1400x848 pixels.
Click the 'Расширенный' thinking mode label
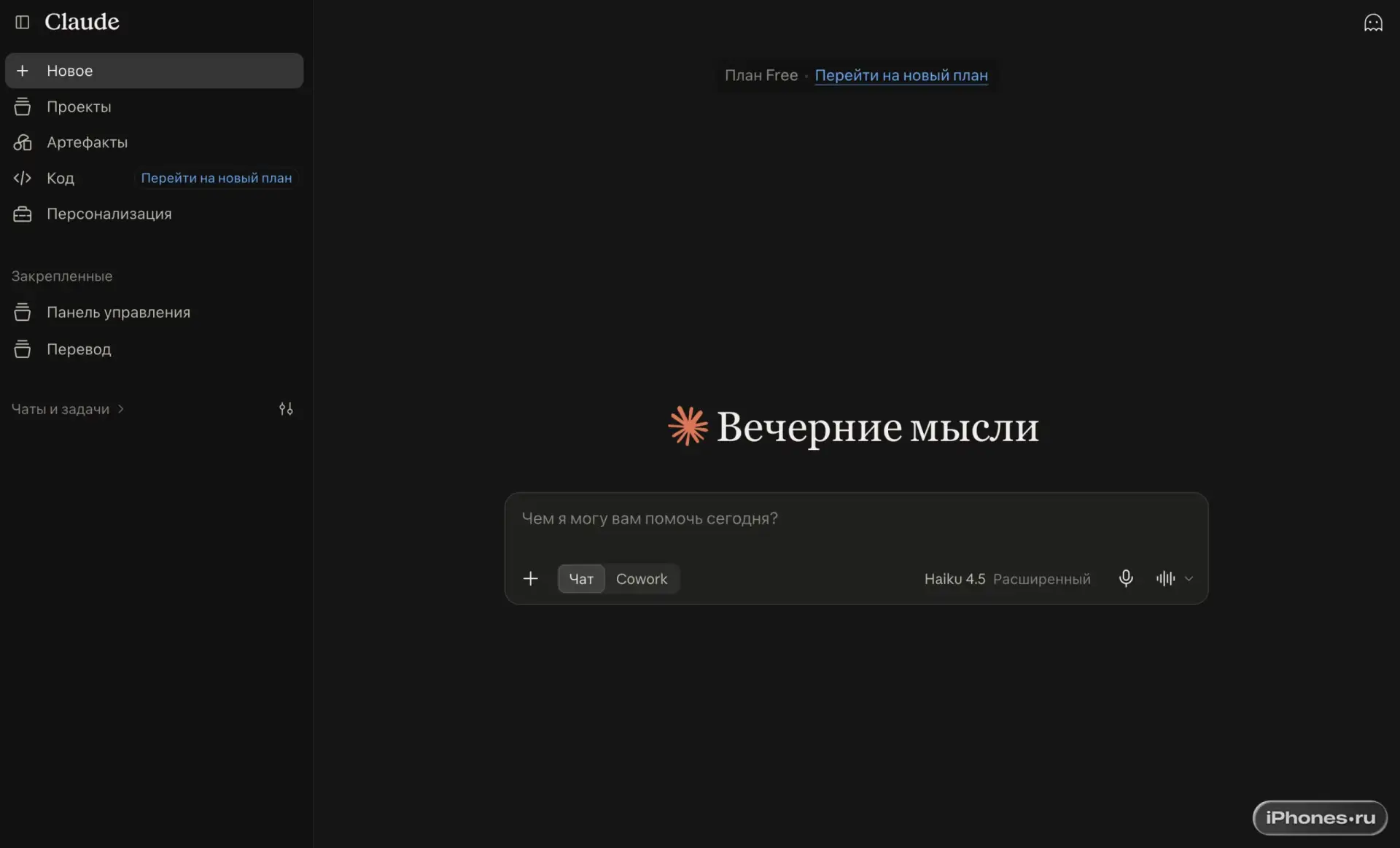[1042, 579]
